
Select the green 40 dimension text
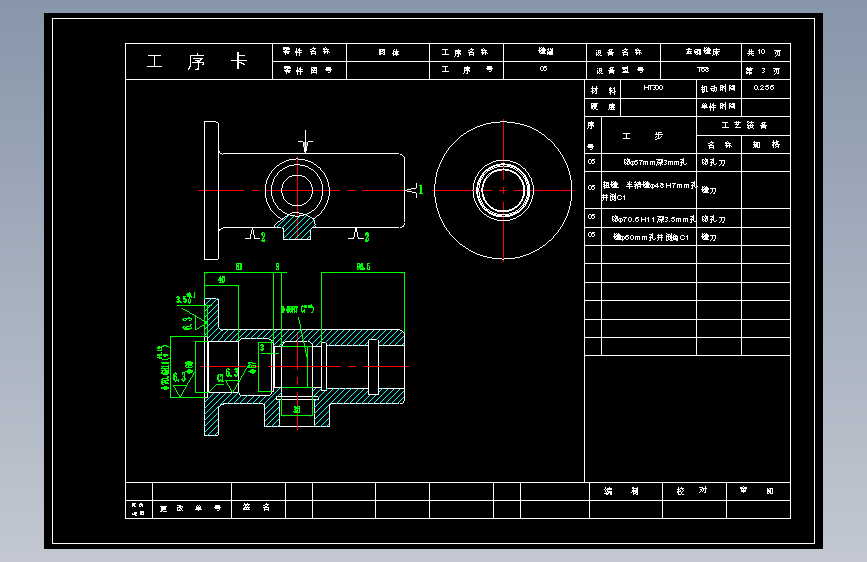coord(222,280)
